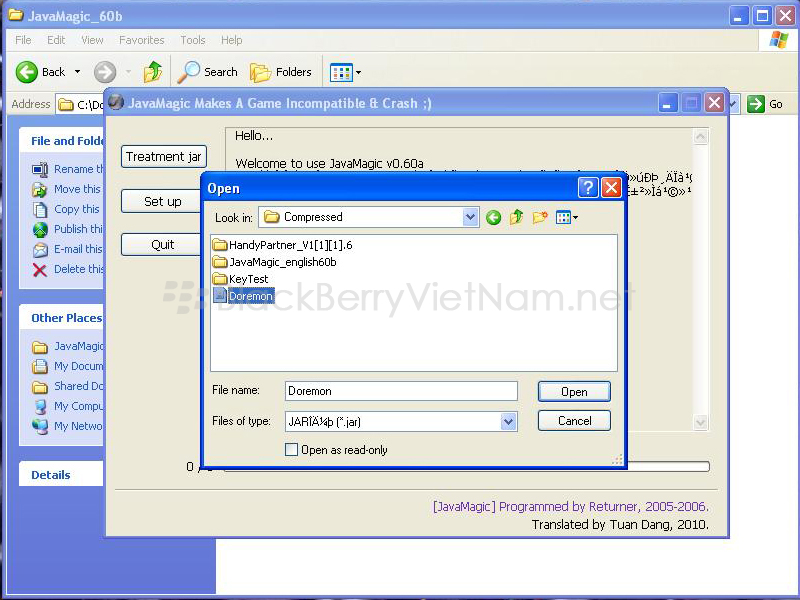Click Delete this file task
800x600 pixels.
pos(67,269)
